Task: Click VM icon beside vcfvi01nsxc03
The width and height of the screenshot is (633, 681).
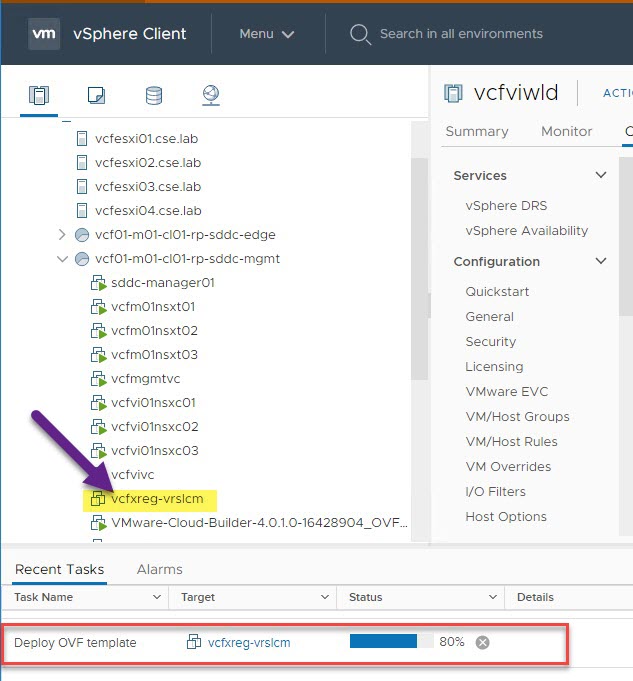Action: (x=98, y=451)
